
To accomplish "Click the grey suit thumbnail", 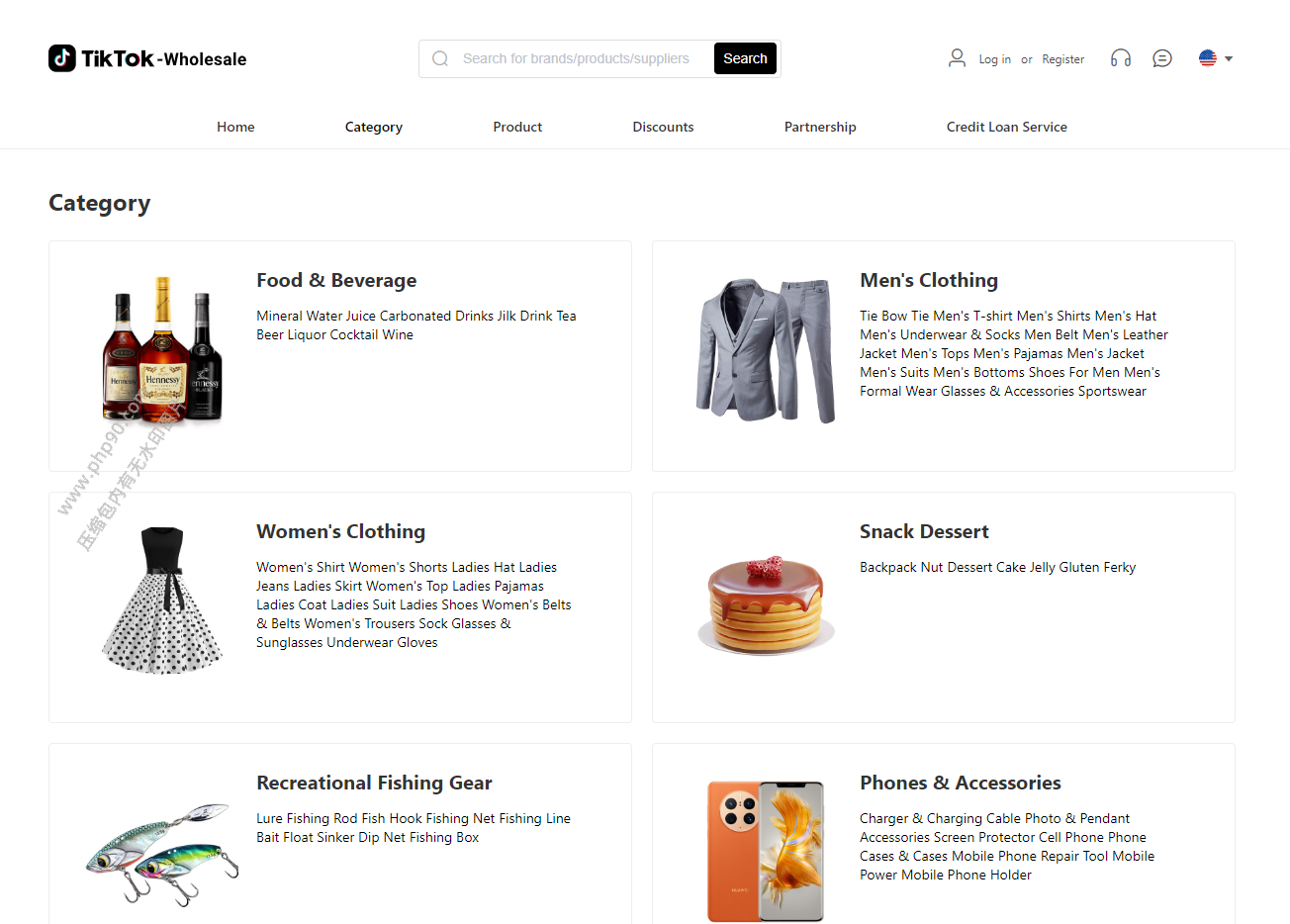I will click(x=766, y=349).
